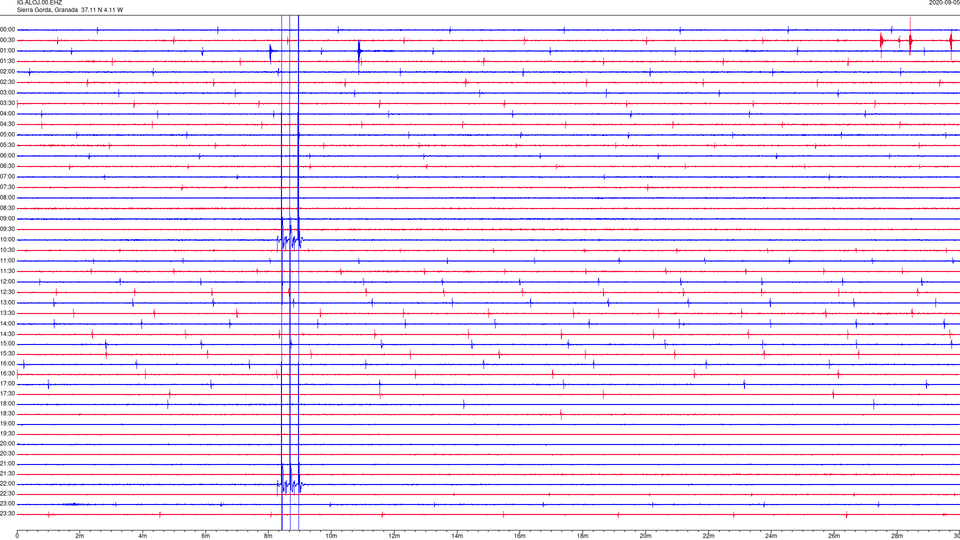Click the 00:30 time row label
This screenshot has width=960, height=540.
tap(7, 40)
